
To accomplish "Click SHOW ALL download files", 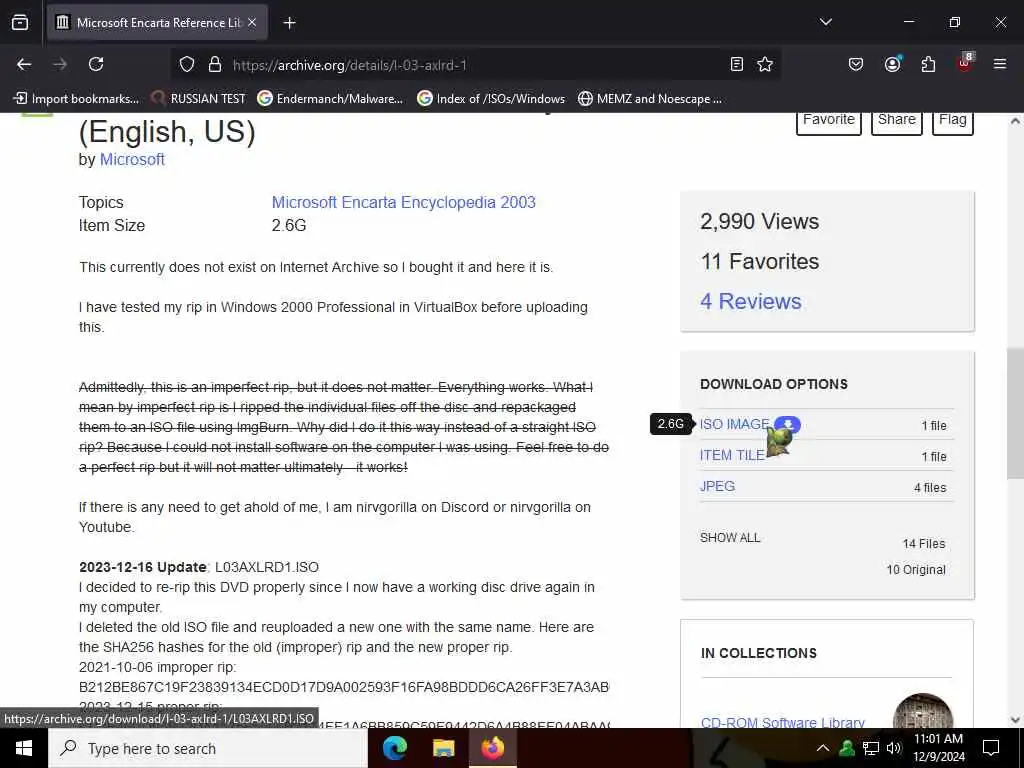I will point(729,538).
